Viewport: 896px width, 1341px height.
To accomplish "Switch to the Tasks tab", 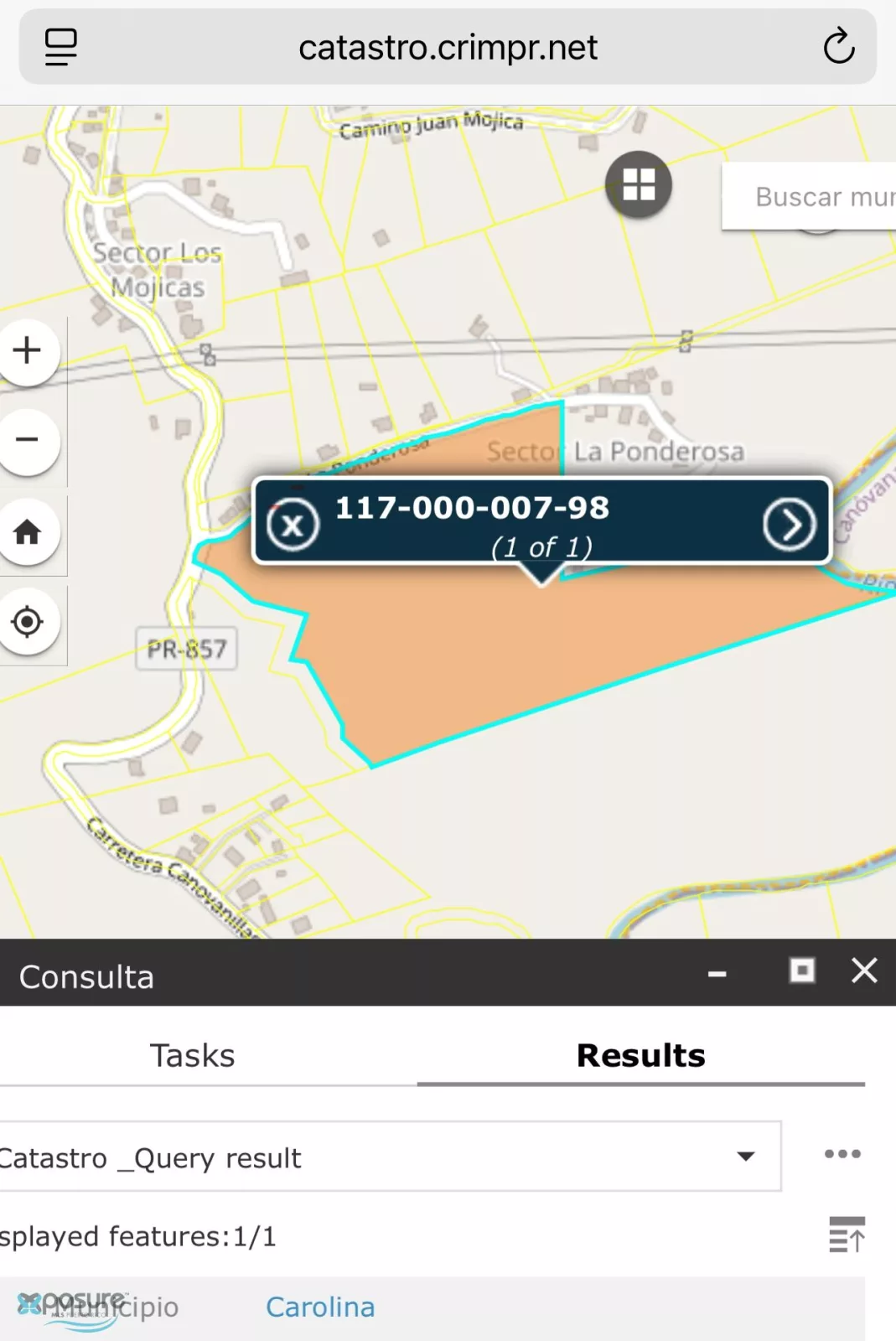I will click(x=192, y=1055).
